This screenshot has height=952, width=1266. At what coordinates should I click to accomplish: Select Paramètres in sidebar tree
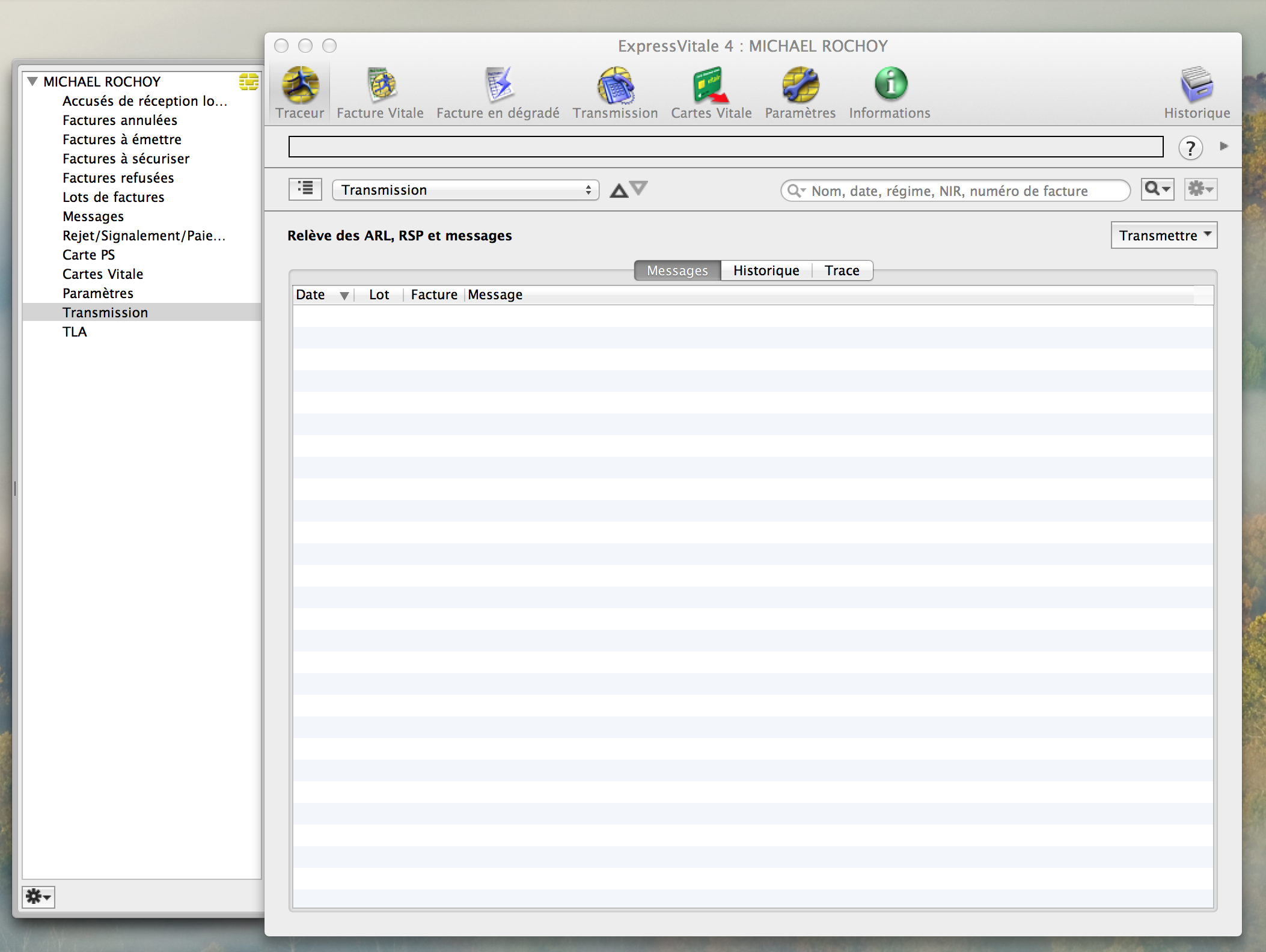(x=98, y=293)
